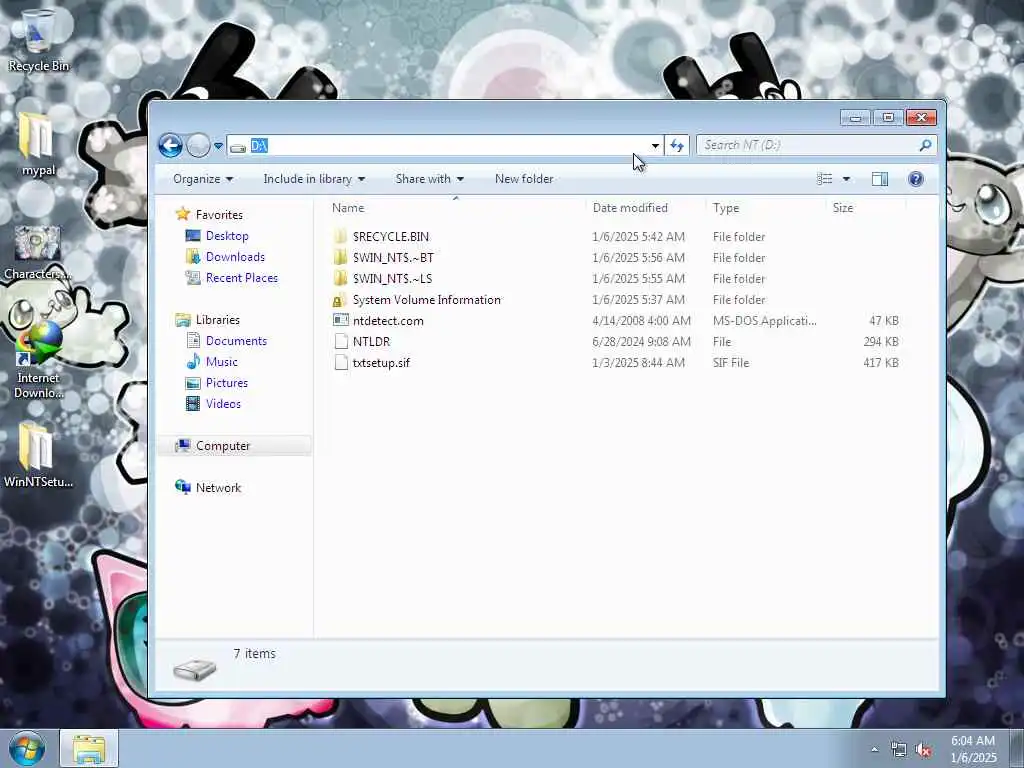Open the Recycle Bin desktop icon
1024x768 pixels.
[x=38, y=40]
